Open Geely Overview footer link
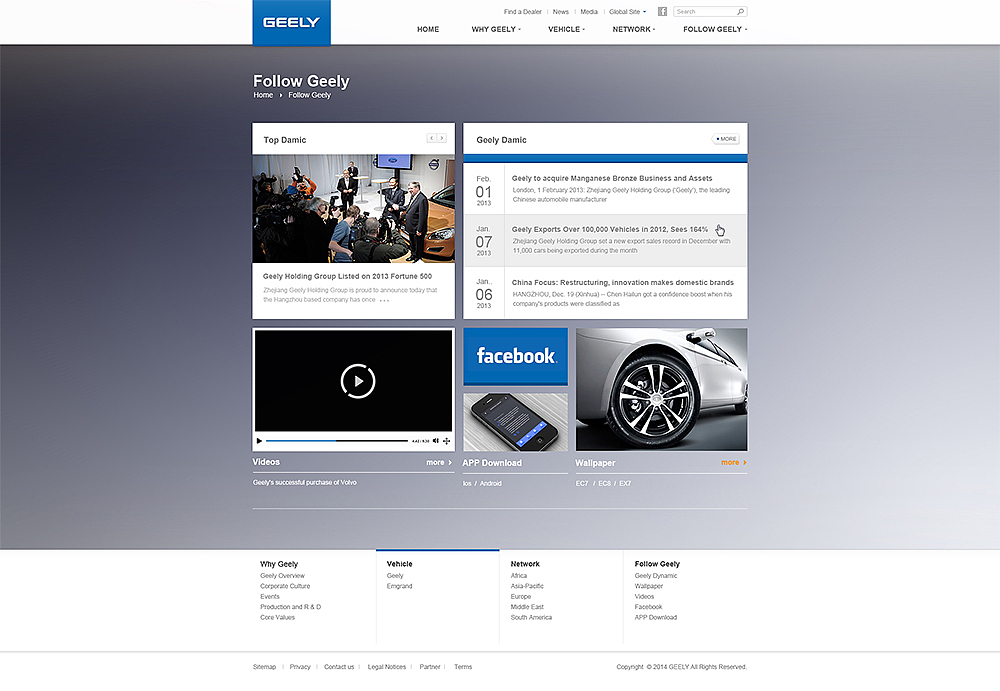 click(283, 576)
